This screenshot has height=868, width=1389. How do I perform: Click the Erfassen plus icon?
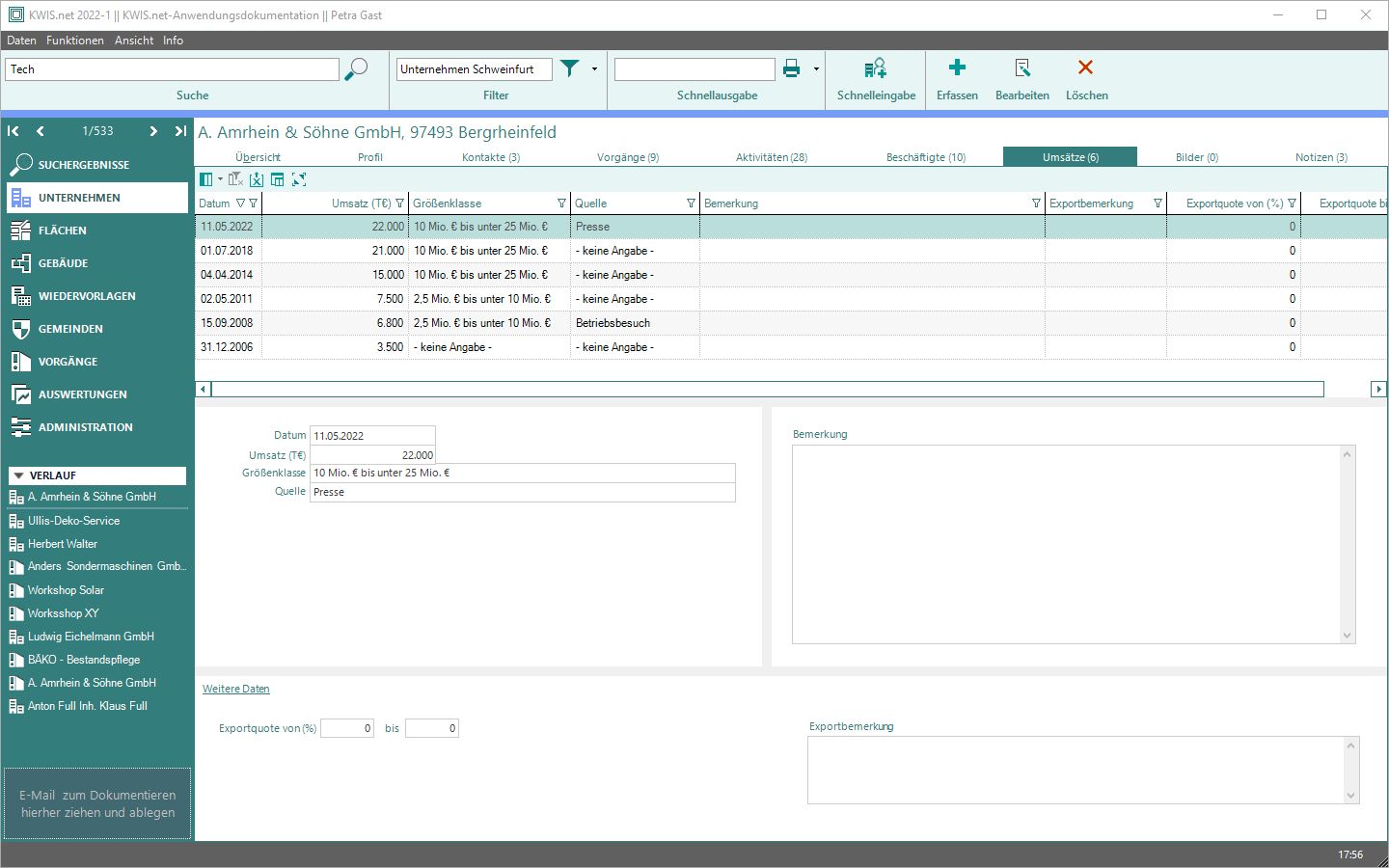click(x=957, y=68)
